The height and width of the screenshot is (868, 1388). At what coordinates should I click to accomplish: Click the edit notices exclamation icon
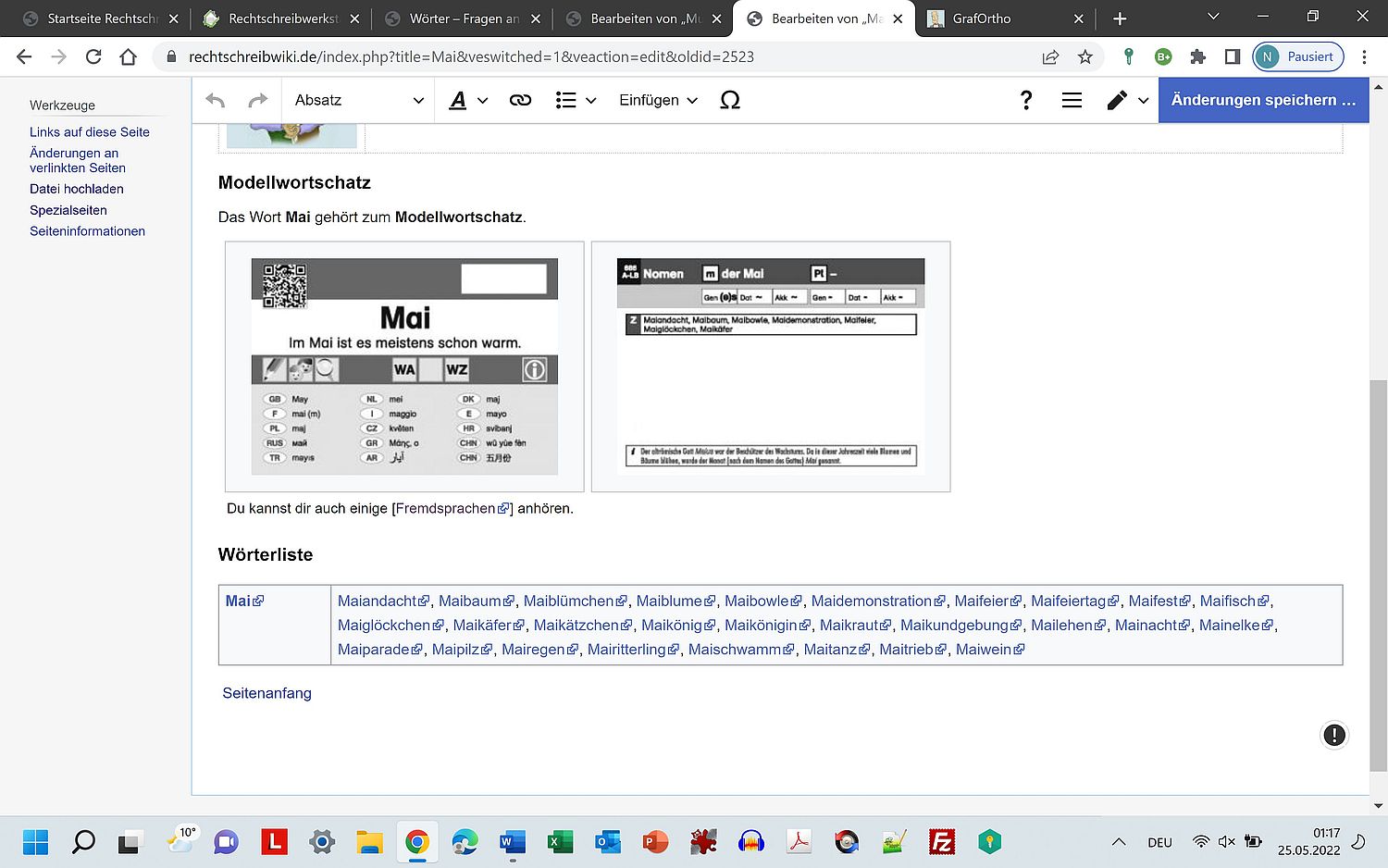pos(1333,735)
